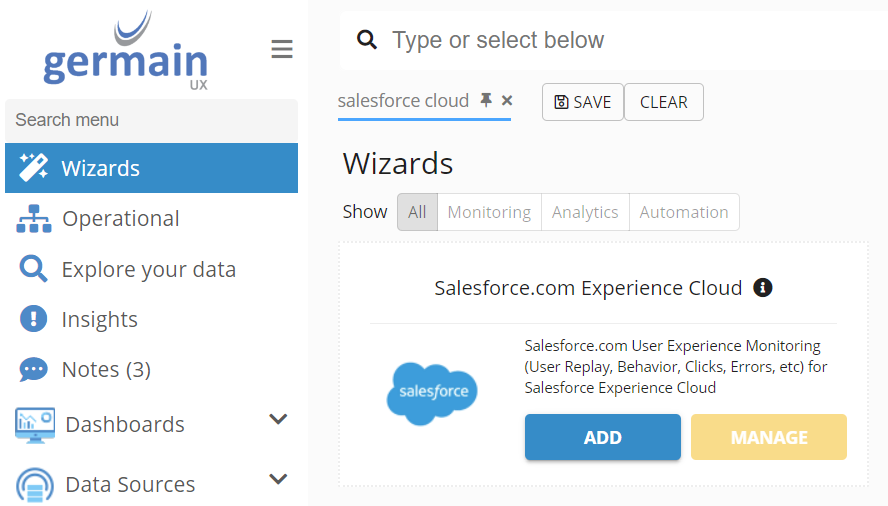Pin the salesforce cloud filter
Screen dimensions: 888x506
[x=486, y=100]
